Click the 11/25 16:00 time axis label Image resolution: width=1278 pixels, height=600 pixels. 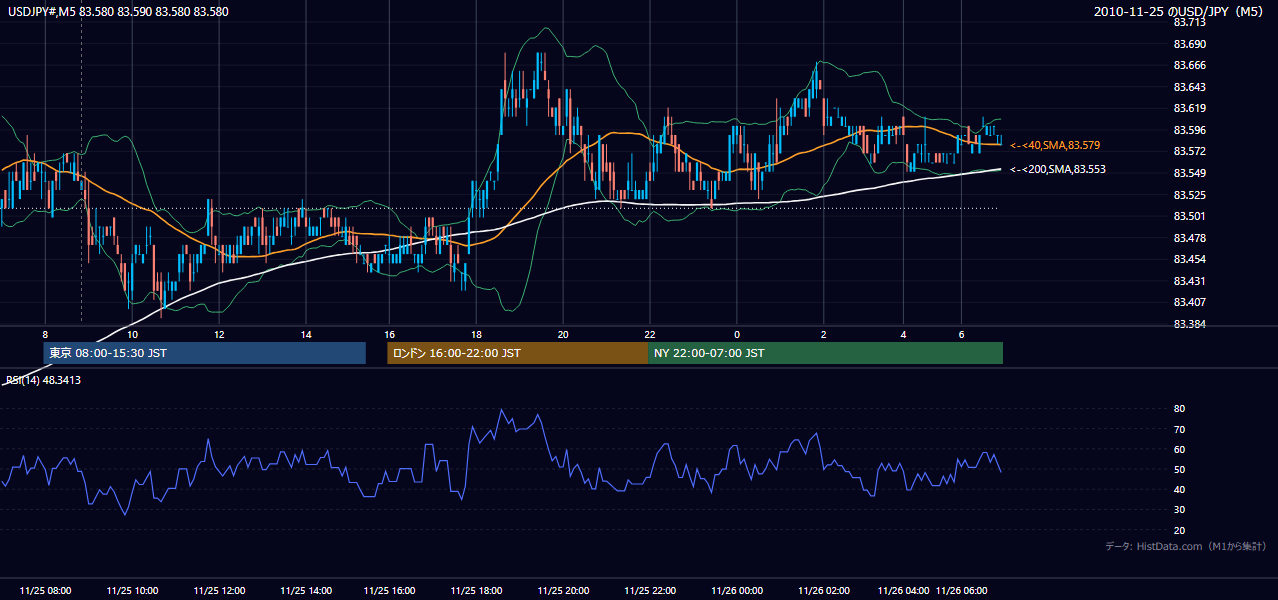pos(390,590)
